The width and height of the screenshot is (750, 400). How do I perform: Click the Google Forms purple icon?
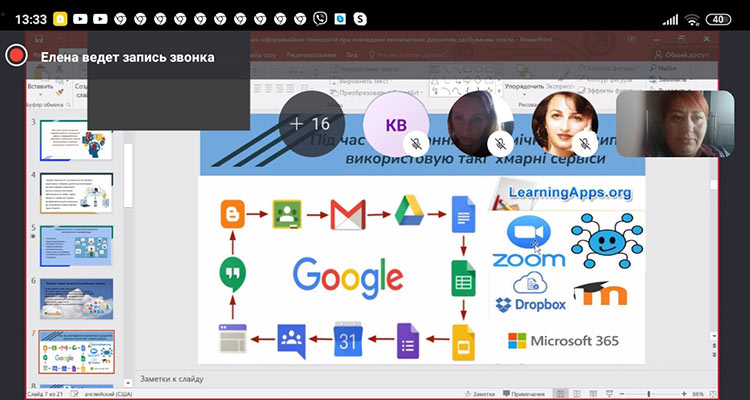point(408,341)
